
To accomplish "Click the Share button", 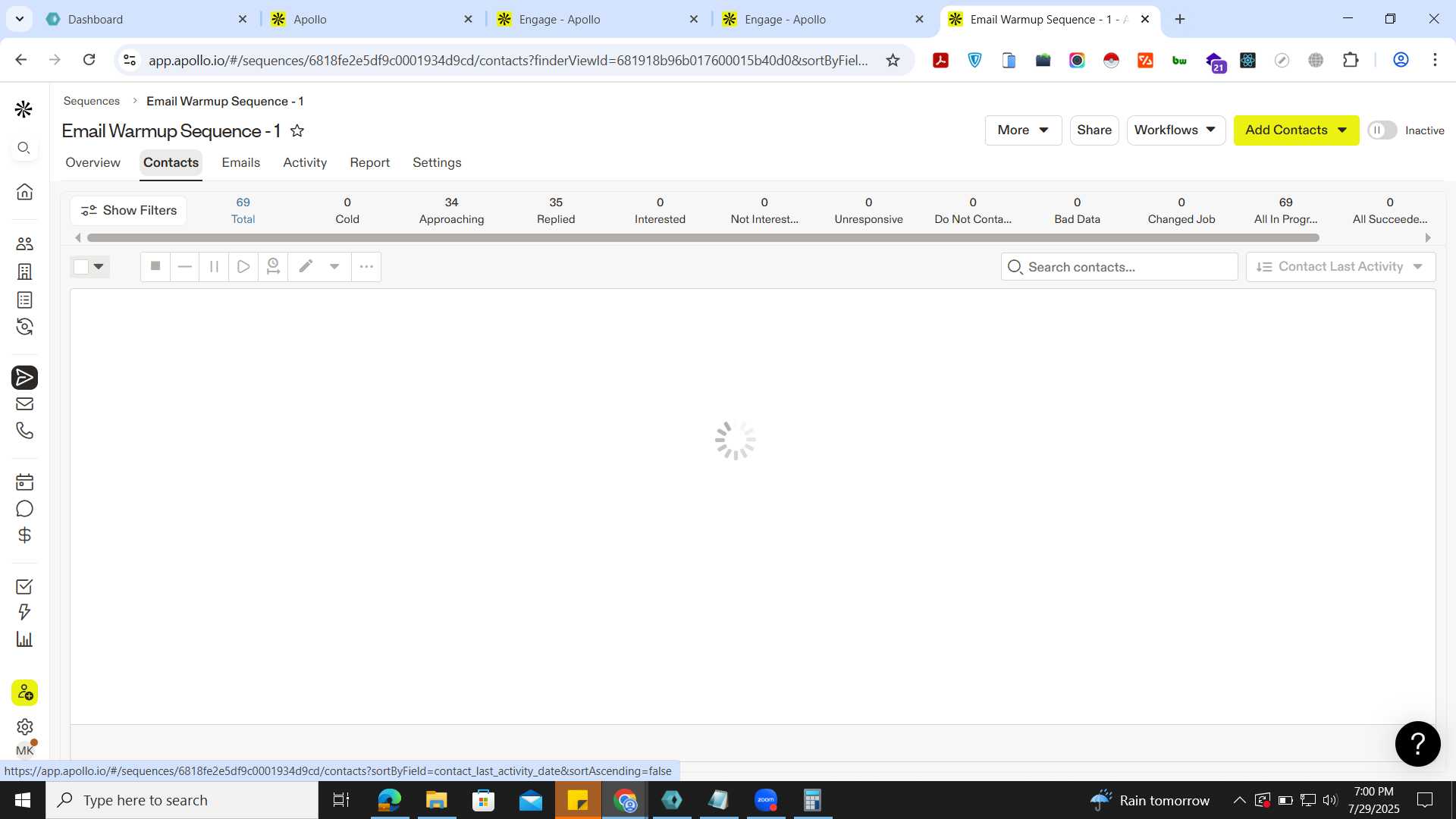I will click(x=1094, y=130).
